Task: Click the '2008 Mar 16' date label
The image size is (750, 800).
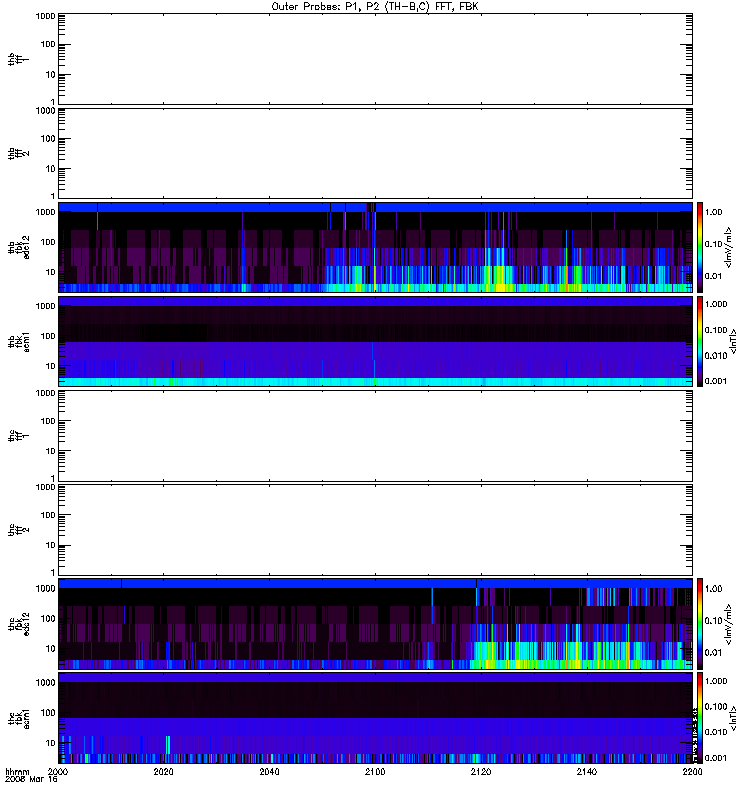Action: point(31,779)
